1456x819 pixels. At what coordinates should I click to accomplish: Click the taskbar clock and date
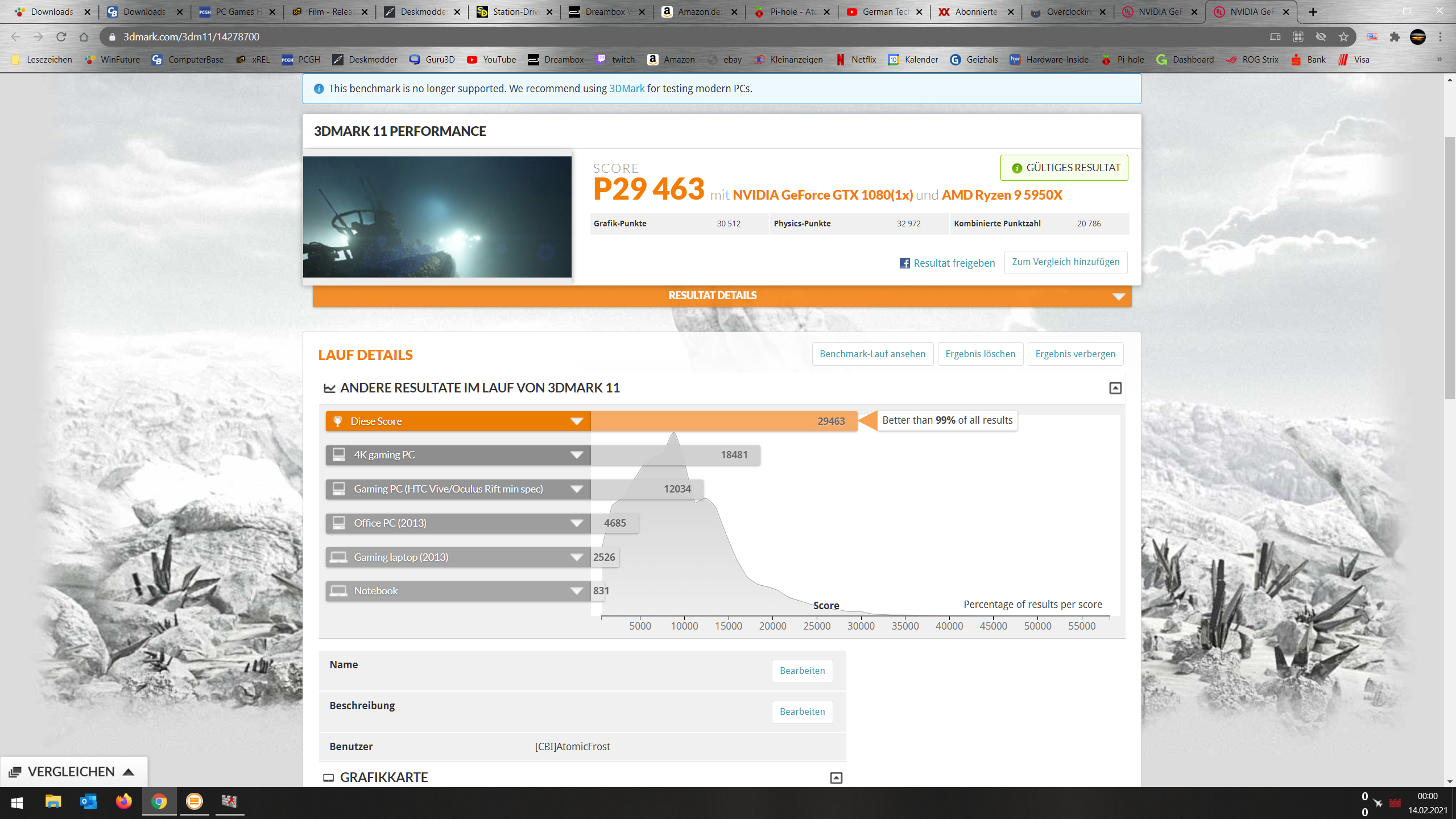[1428, 803]
